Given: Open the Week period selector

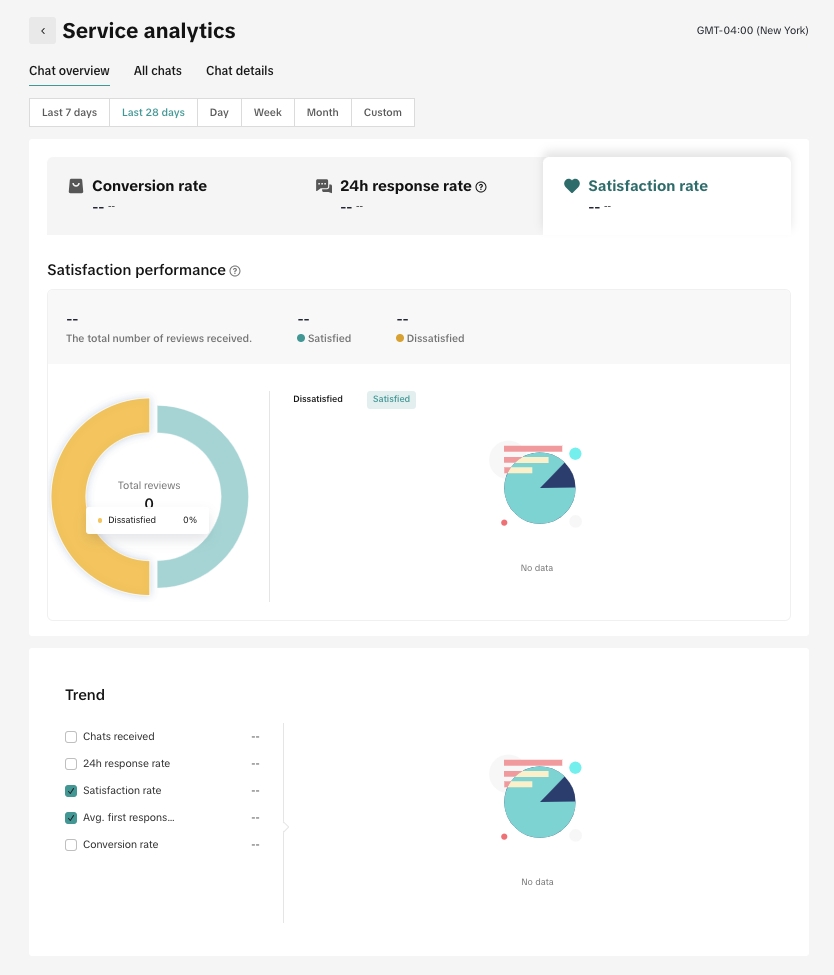Looking at the screenshot, I should pos(267,113).
